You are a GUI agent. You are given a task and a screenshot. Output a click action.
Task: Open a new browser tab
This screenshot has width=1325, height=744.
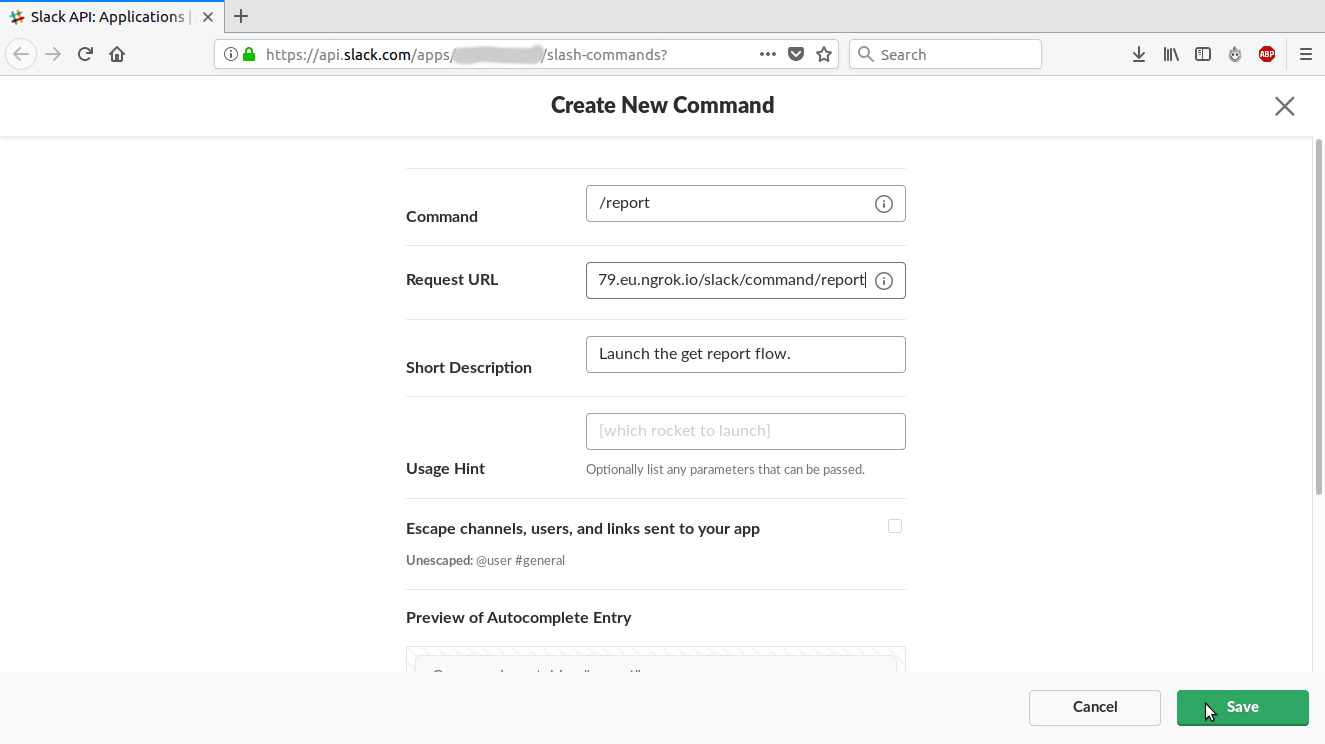[x=241, y=16]
